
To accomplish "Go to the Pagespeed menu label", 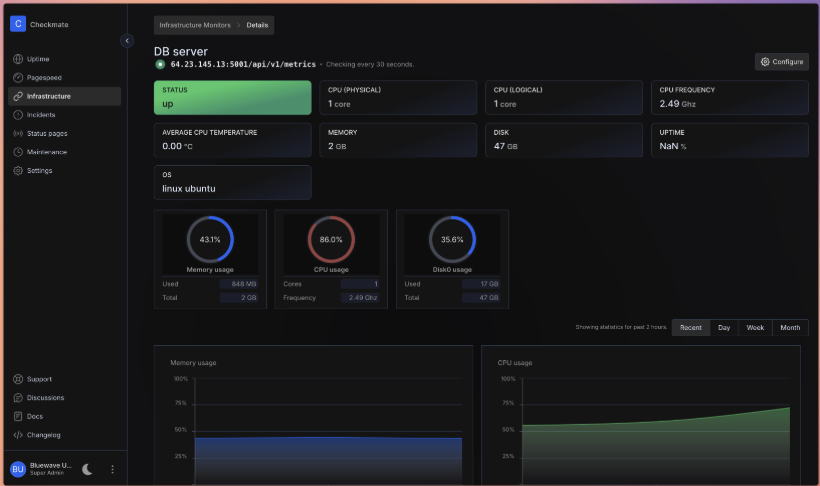I will (x=44, y=77).
